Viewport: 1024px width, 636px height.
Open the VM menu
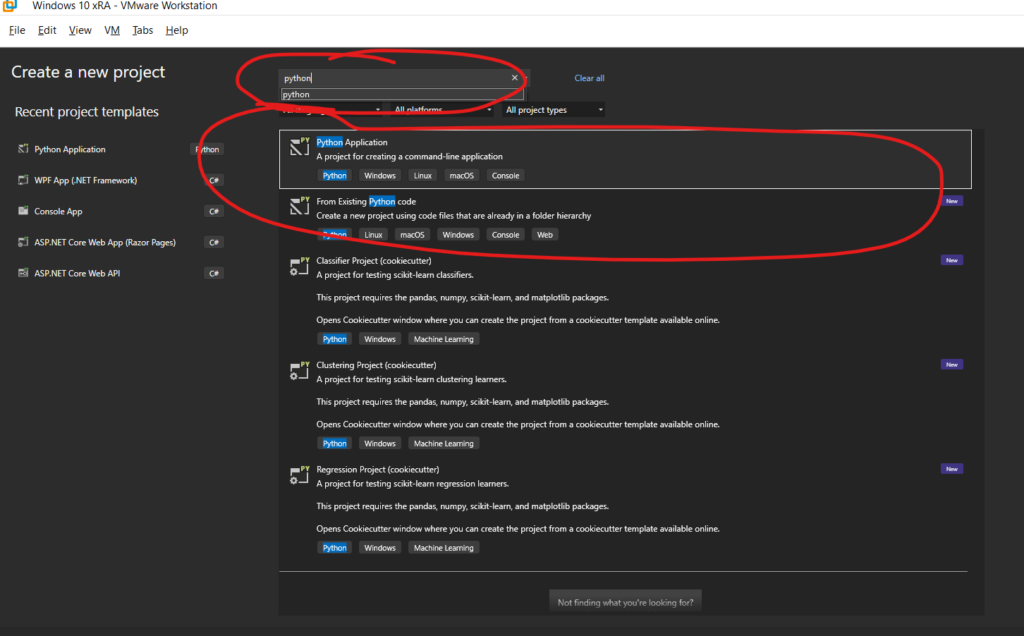tap(112, 30)
